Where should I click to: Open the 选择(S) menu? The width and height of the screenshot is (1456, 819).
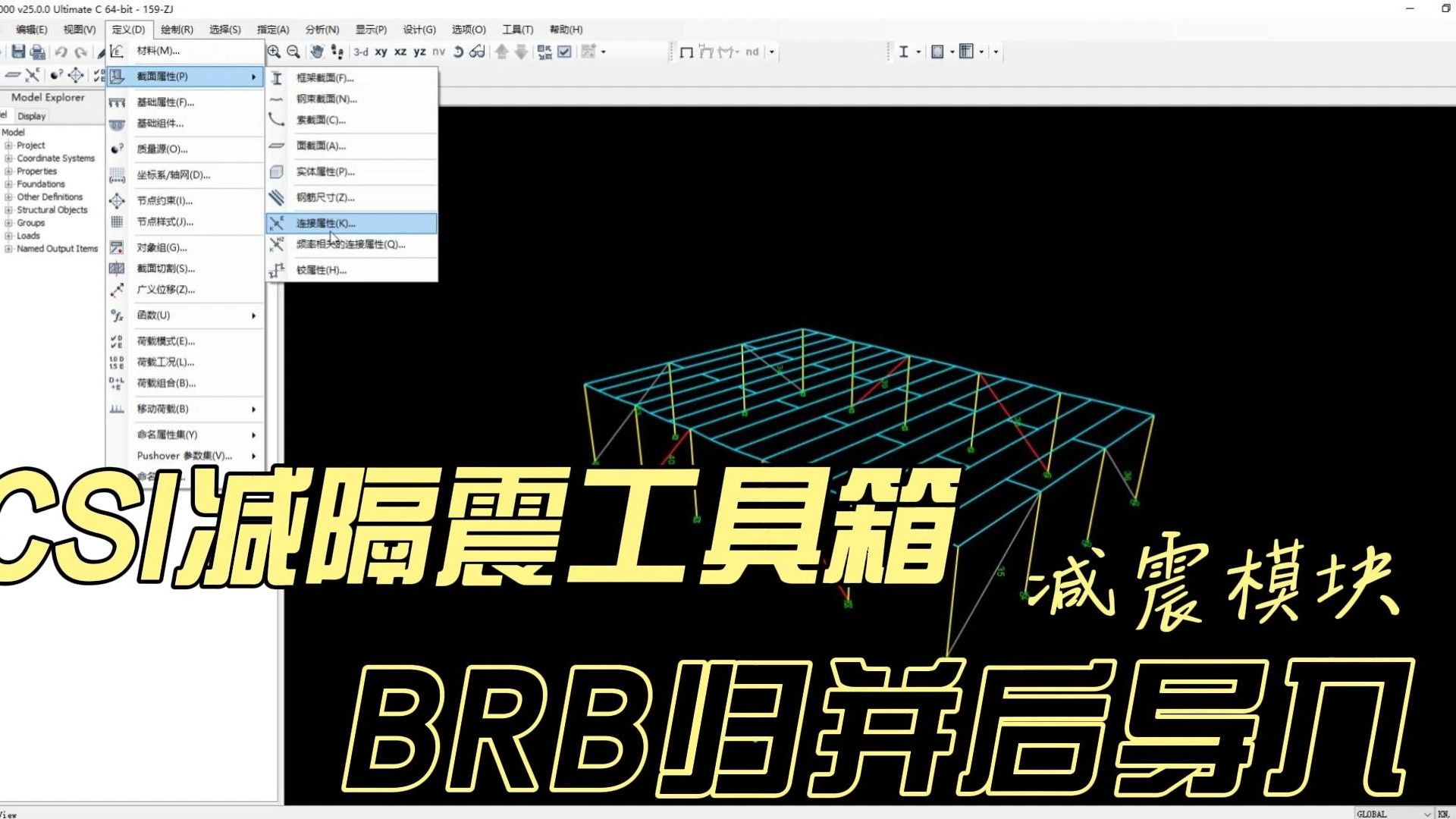click(x=225, y=30)
